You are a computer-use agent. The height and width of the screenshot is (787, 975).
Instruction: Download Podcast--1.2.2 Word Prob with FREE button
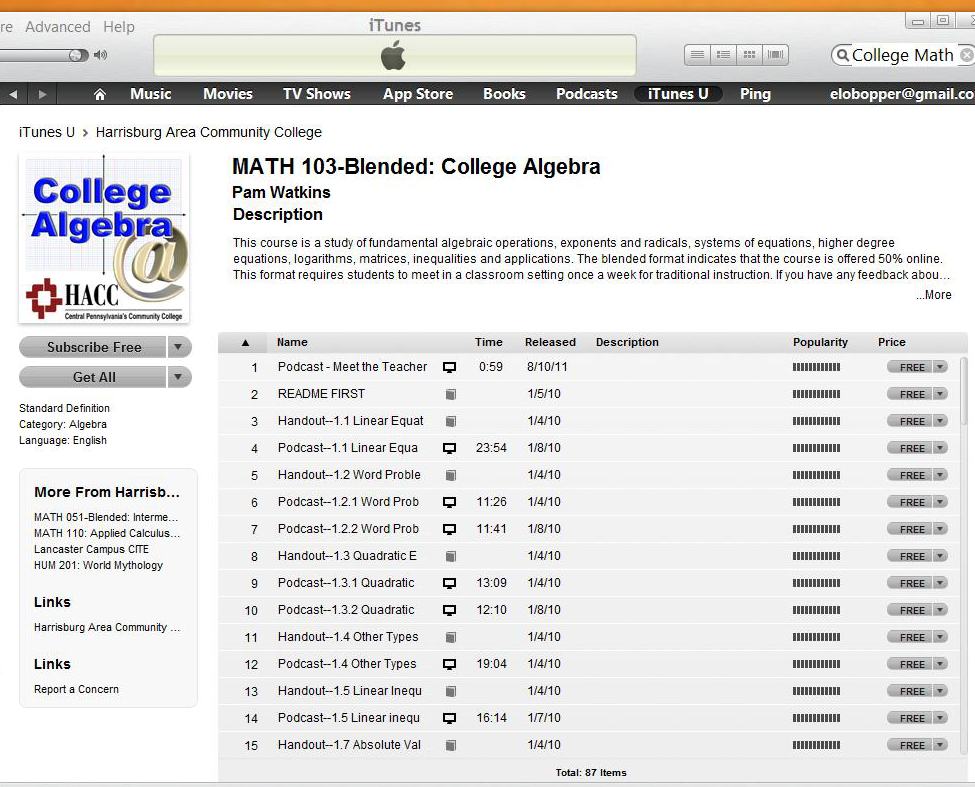pos(911,529)
